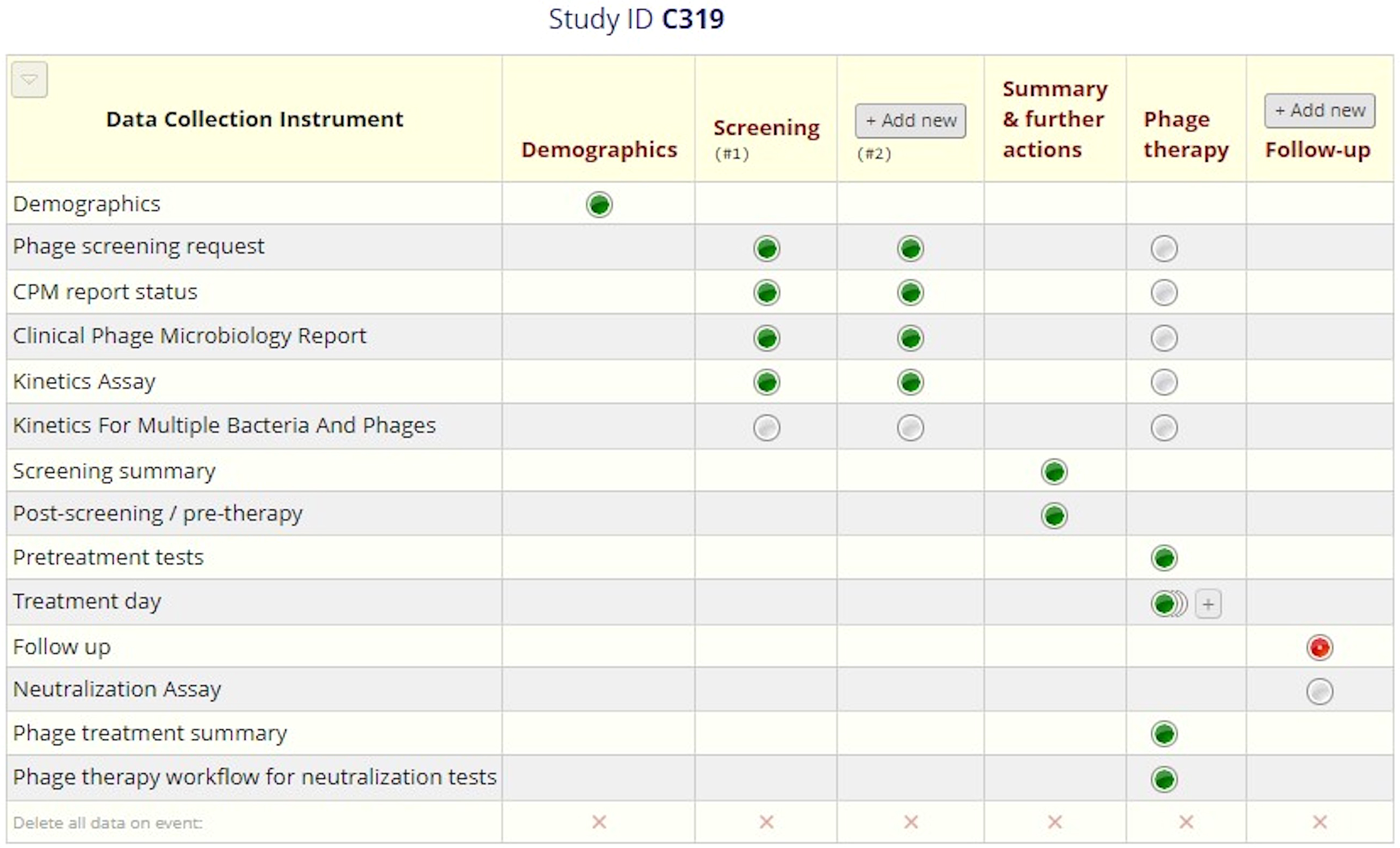1400x848 pixels.
Task: Add new Treatment day instance with plus
Action: pos(1208,604)
